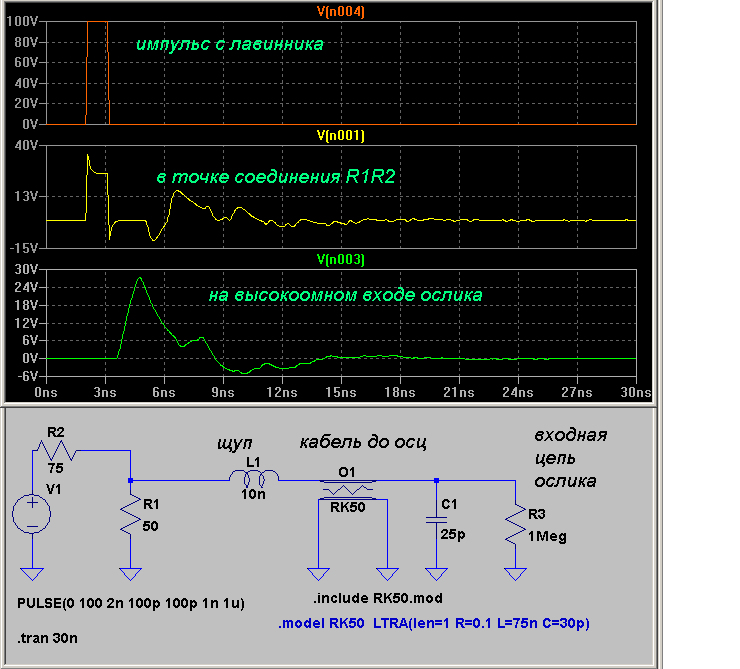
Task: Click ground symbol under V1
Action: [32, 574]
